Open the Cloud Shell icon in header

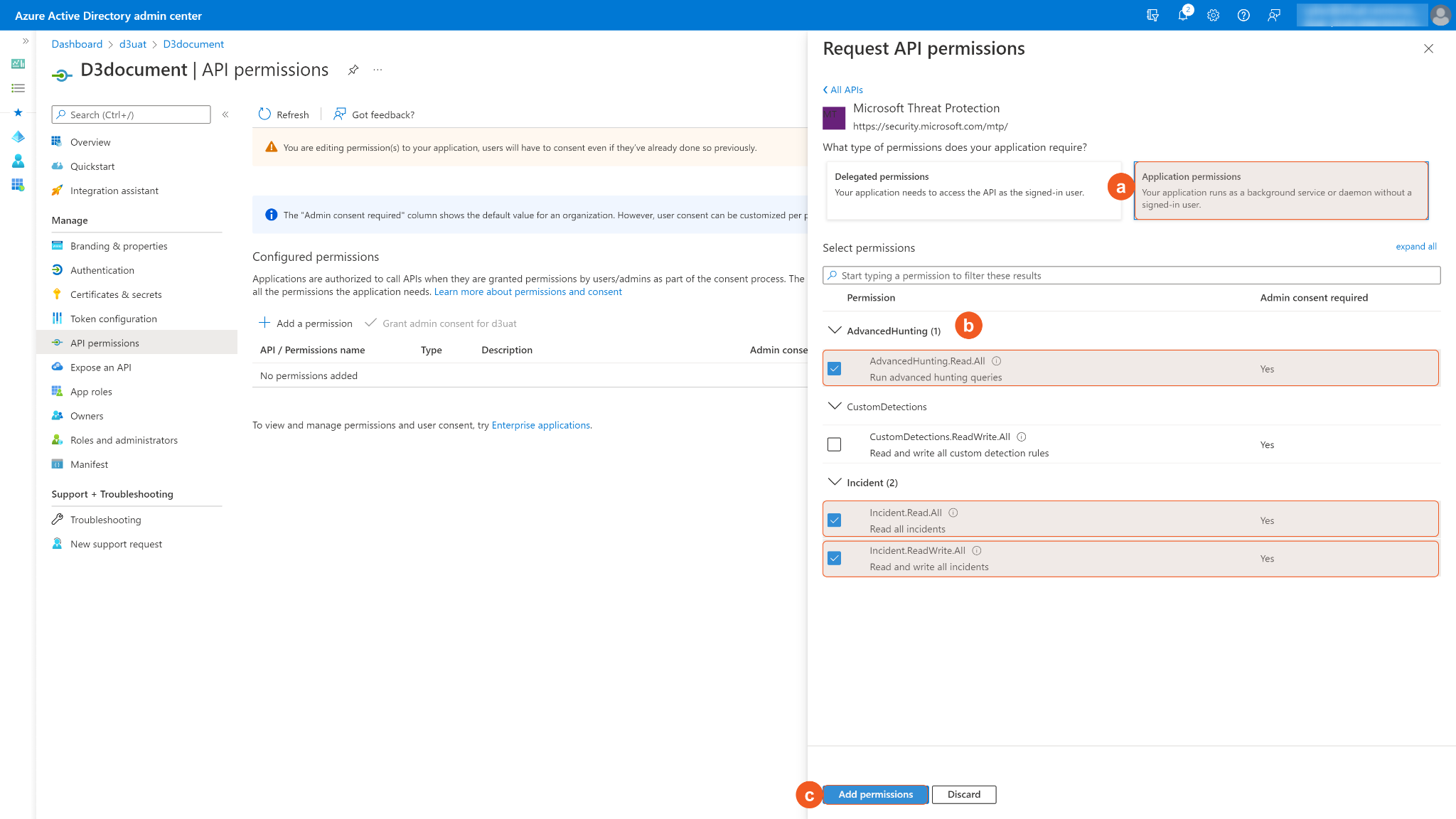[x=1152, y=16]
